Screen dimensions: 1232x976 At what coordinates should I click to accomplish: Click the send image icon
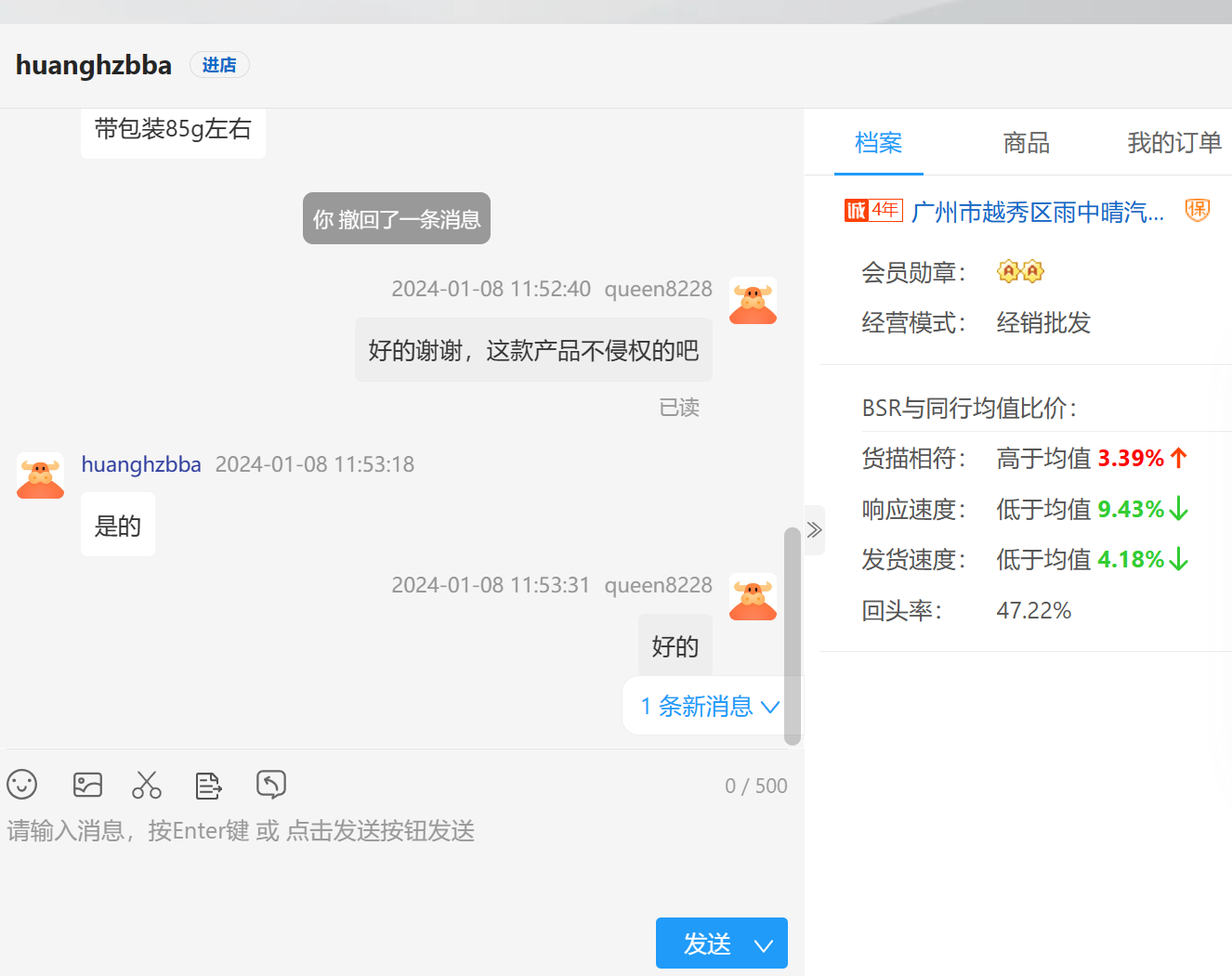point(87,785)
